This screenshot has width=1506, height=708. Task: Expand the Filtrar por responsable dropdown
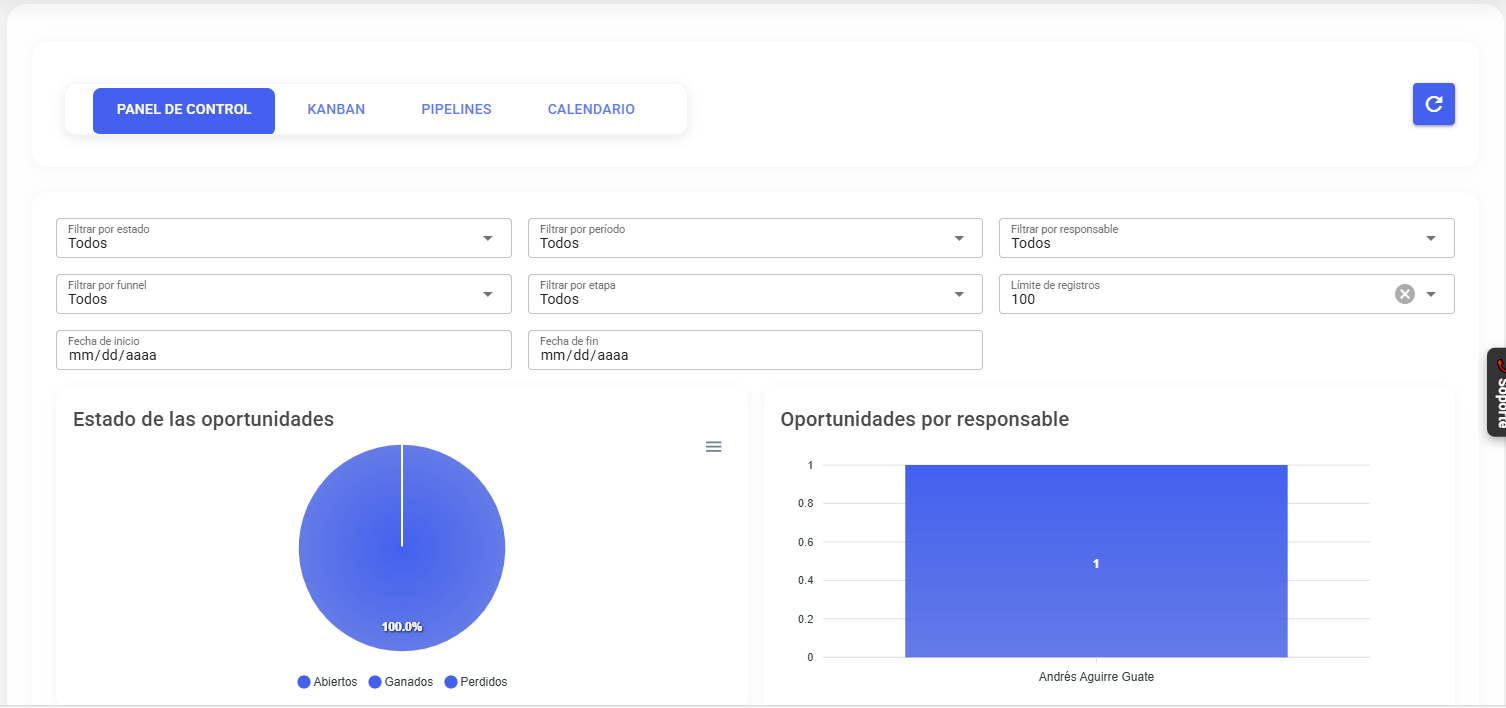(1227, 238)
